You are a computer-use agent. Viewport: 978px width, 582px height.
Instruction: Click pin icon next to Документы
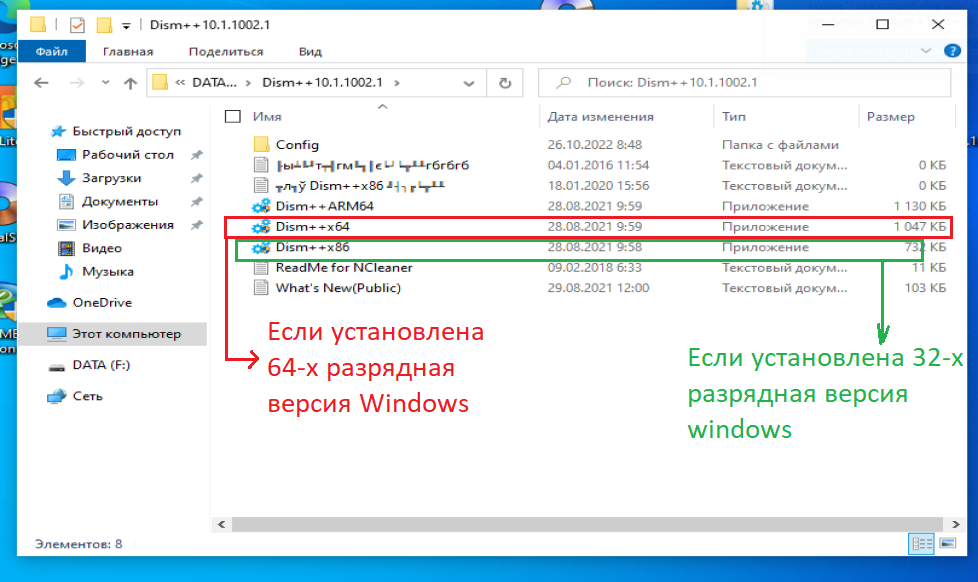click(196, 201)
